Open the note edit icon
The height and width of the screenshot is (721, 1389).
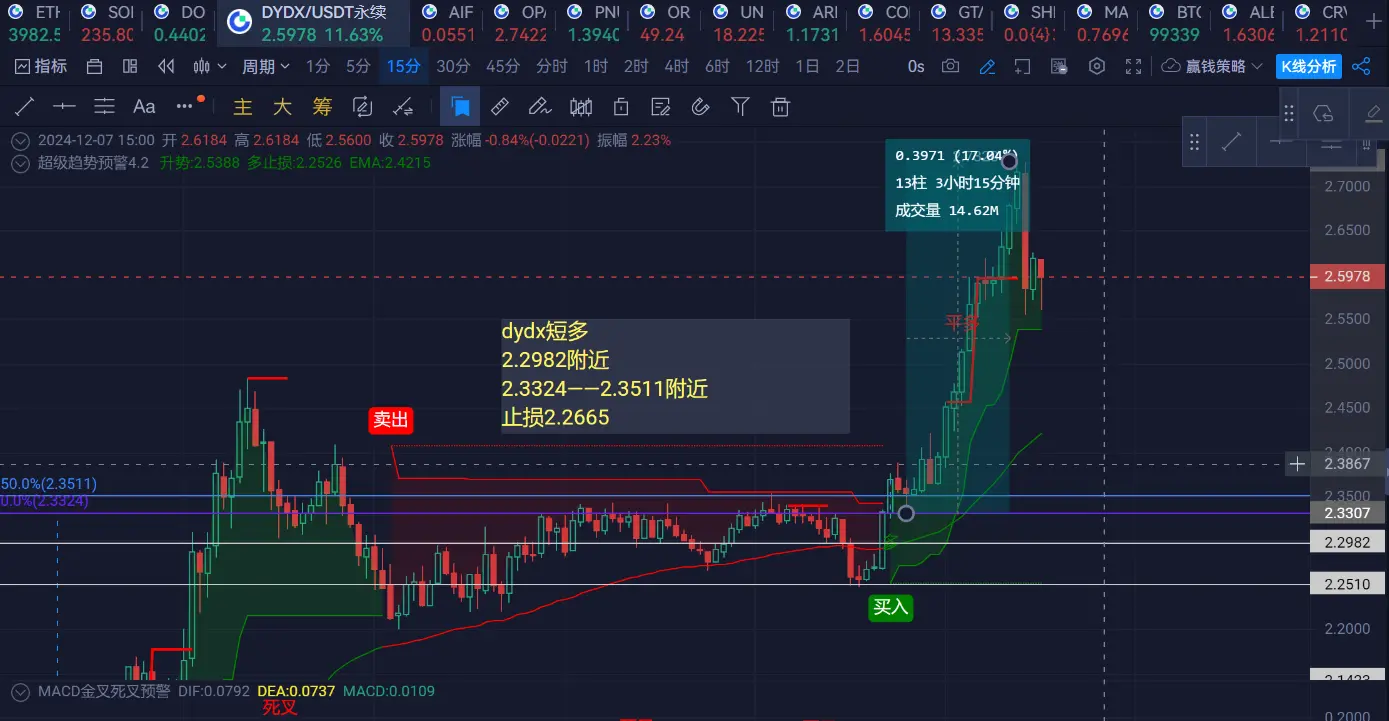click(x=660, y=106)
